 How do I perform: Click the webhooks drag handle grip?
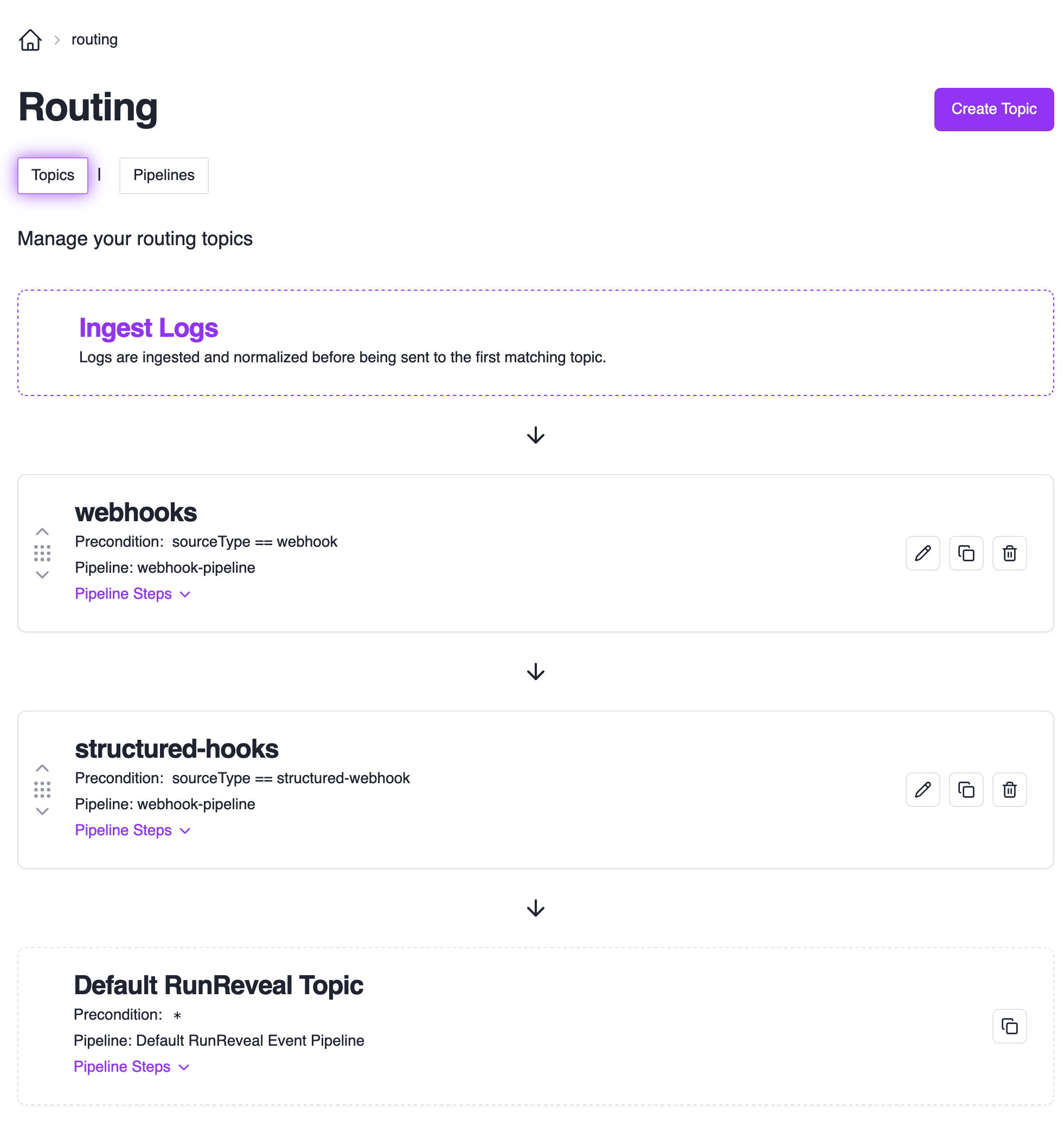pos(42,553)
